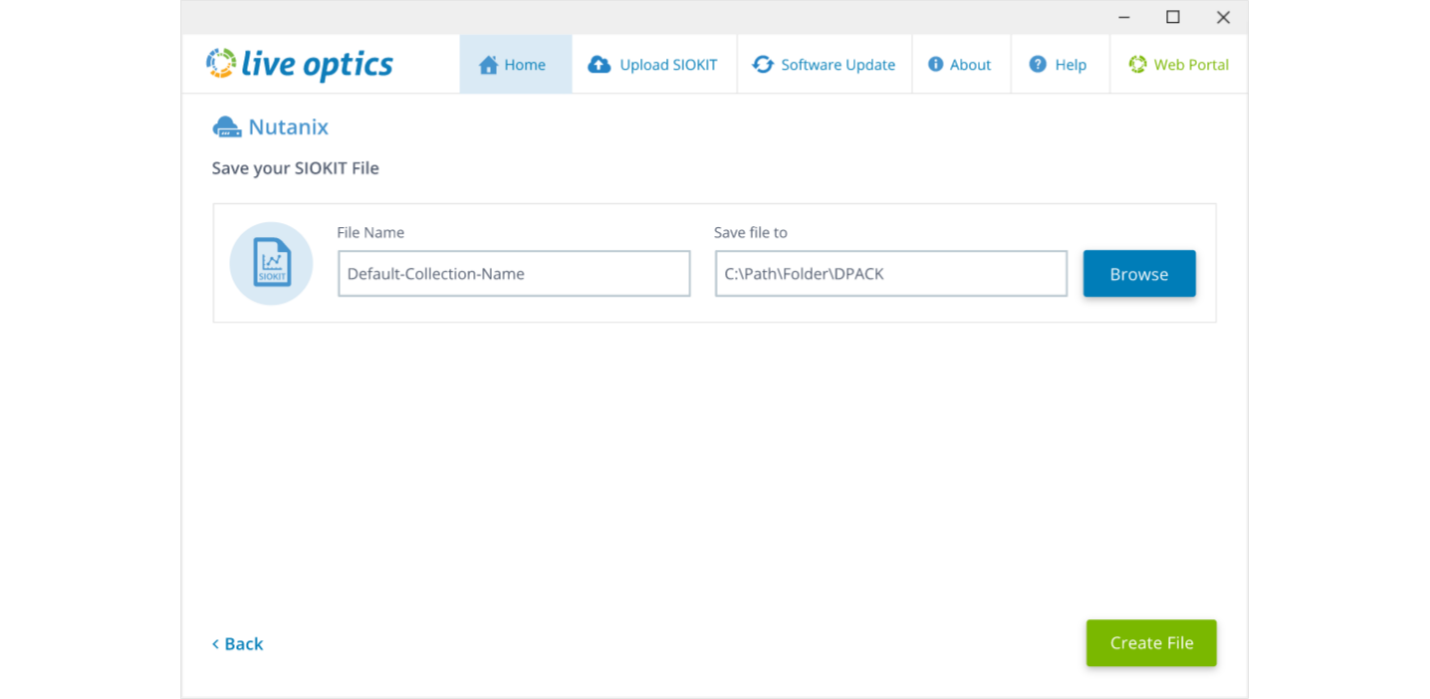Click the Nutanix cloud server icon

(x=227, y=127)
